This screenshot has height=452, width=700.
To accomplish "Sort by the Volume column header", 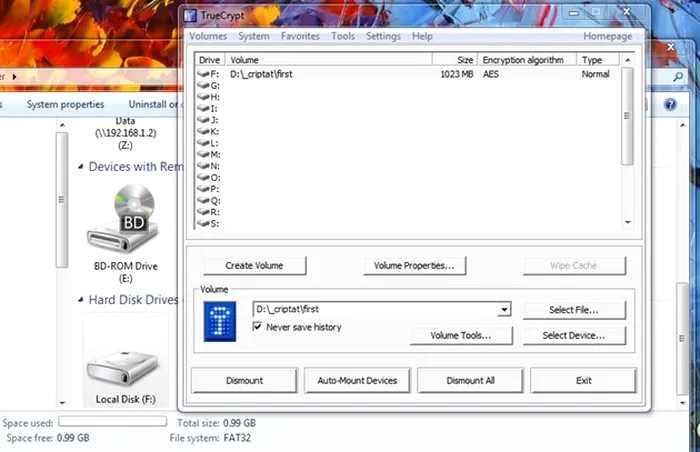I will click(329, 60).
